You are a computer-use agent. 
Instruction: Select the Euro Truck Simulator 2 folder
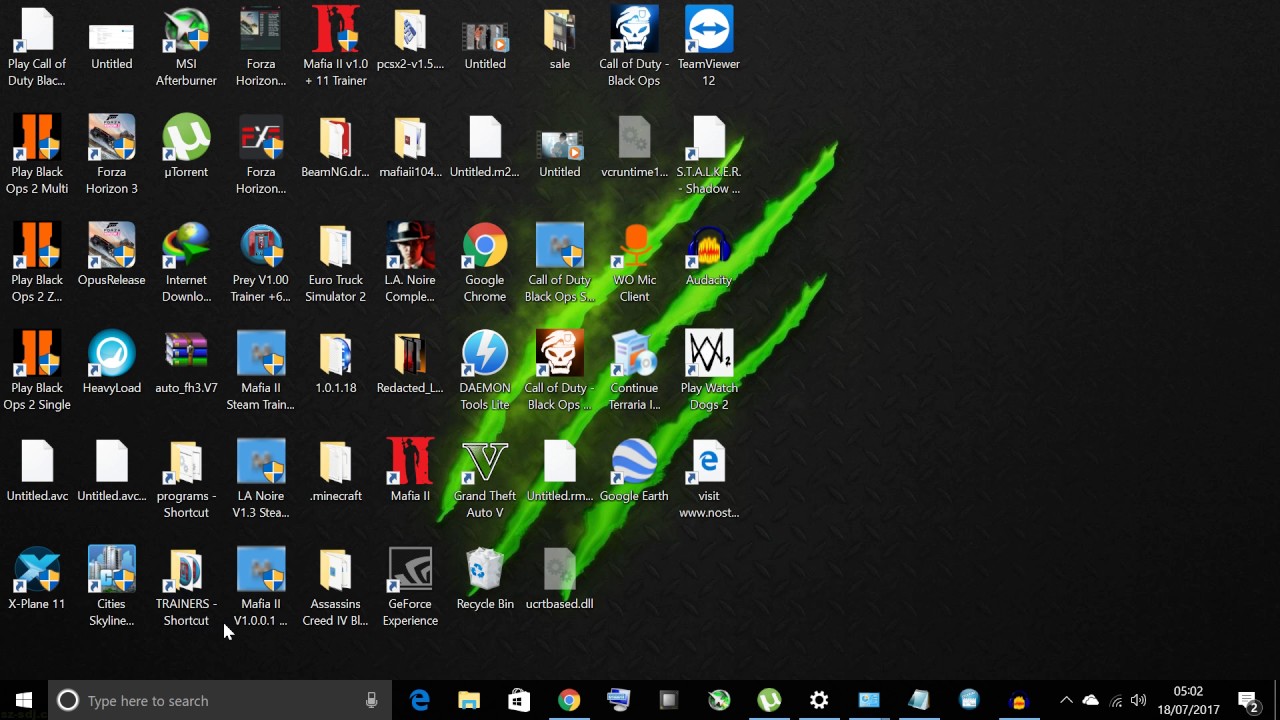coord(336,262)
